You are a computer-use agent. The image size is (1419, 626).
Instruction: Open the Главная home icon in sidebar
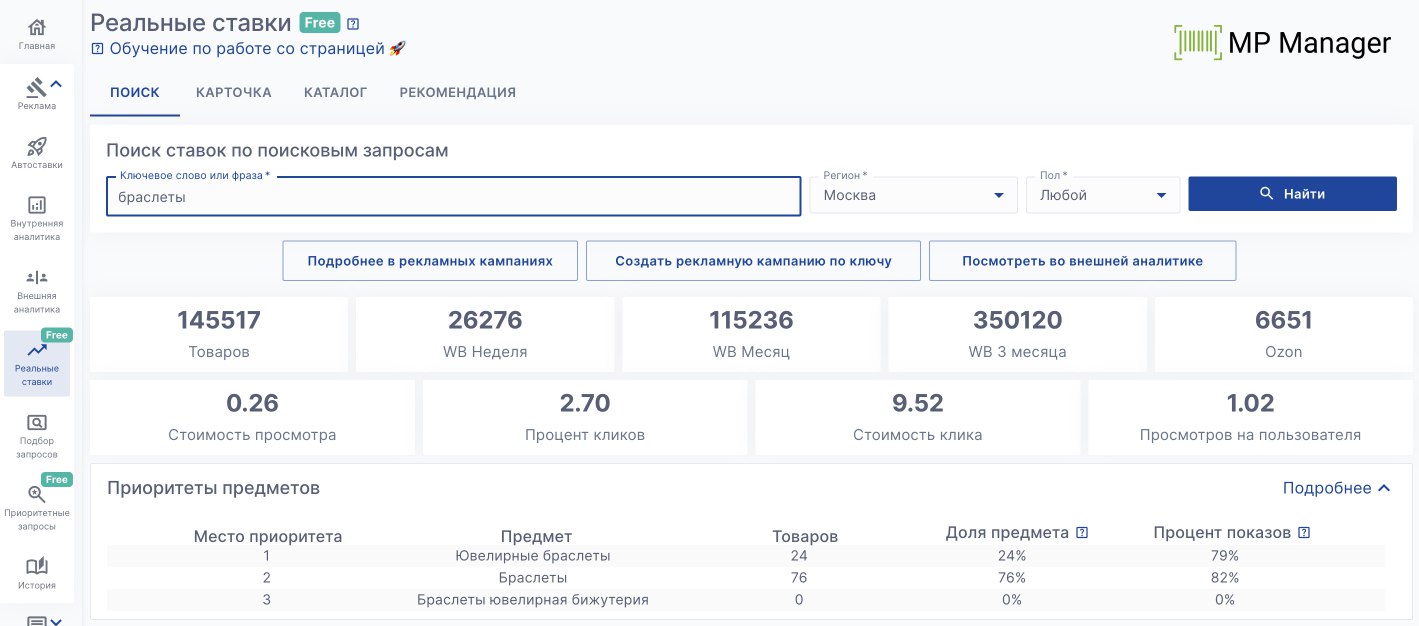(x=37, y=27)
